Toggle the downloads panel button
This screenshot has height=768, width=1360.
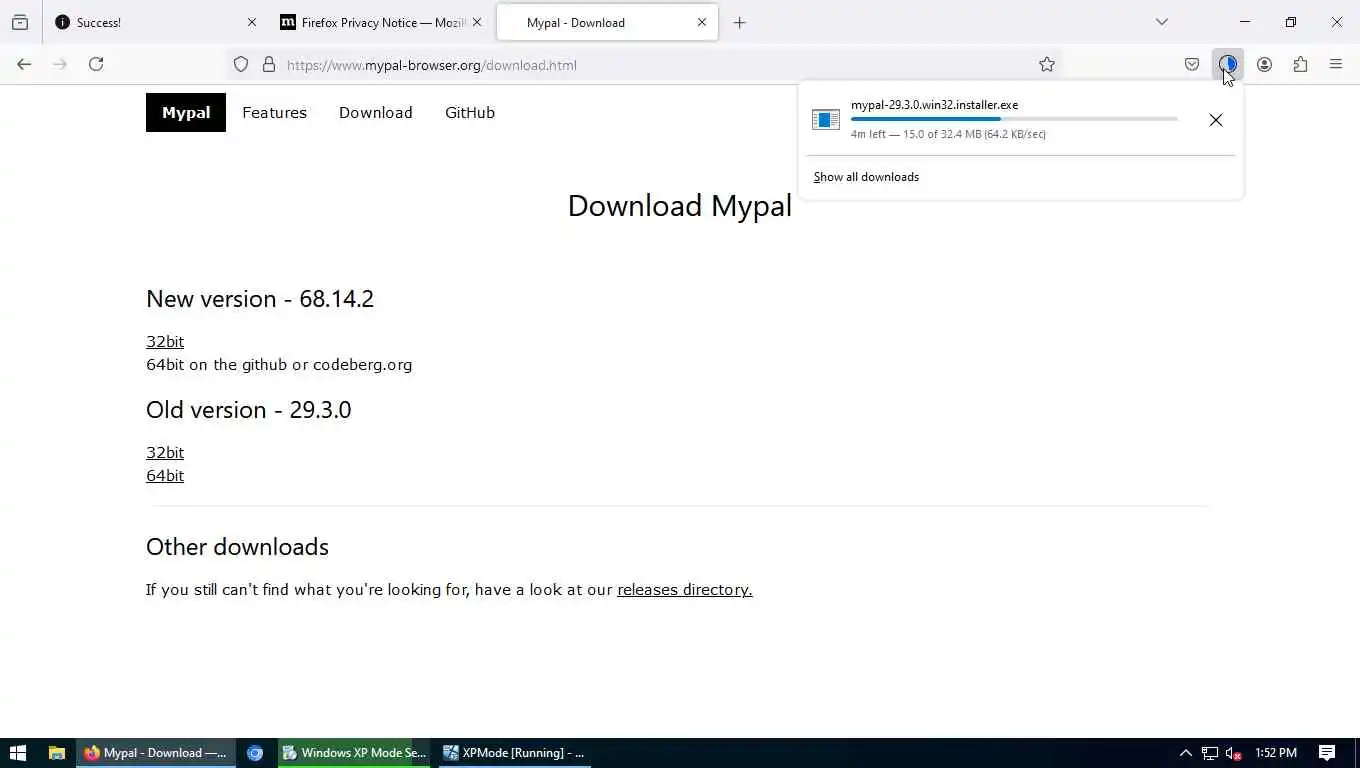coord(1228,64)
